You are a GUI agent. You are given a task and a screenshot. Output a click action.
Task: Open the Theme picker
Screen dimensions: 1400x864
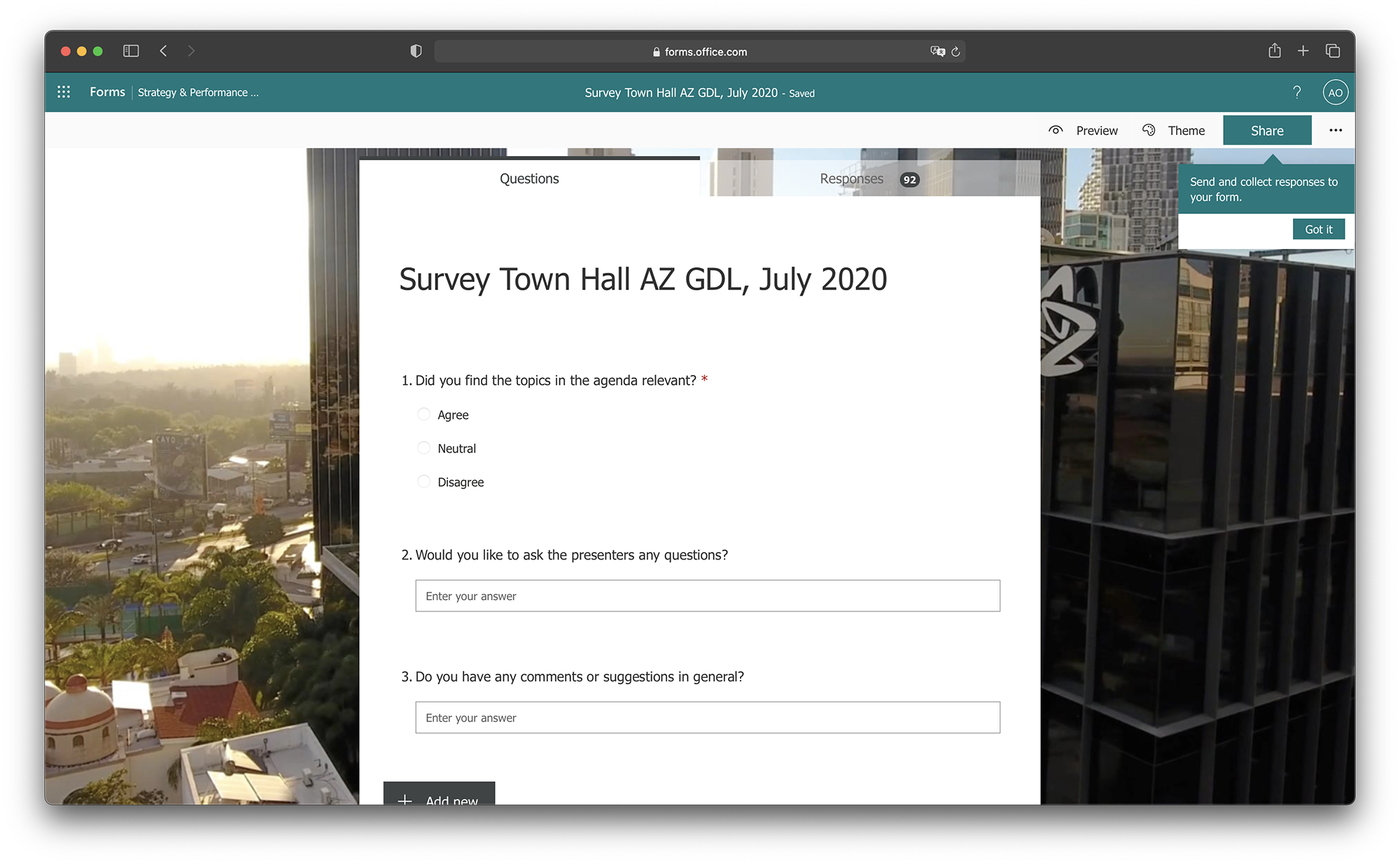[x=1174, y=131]
